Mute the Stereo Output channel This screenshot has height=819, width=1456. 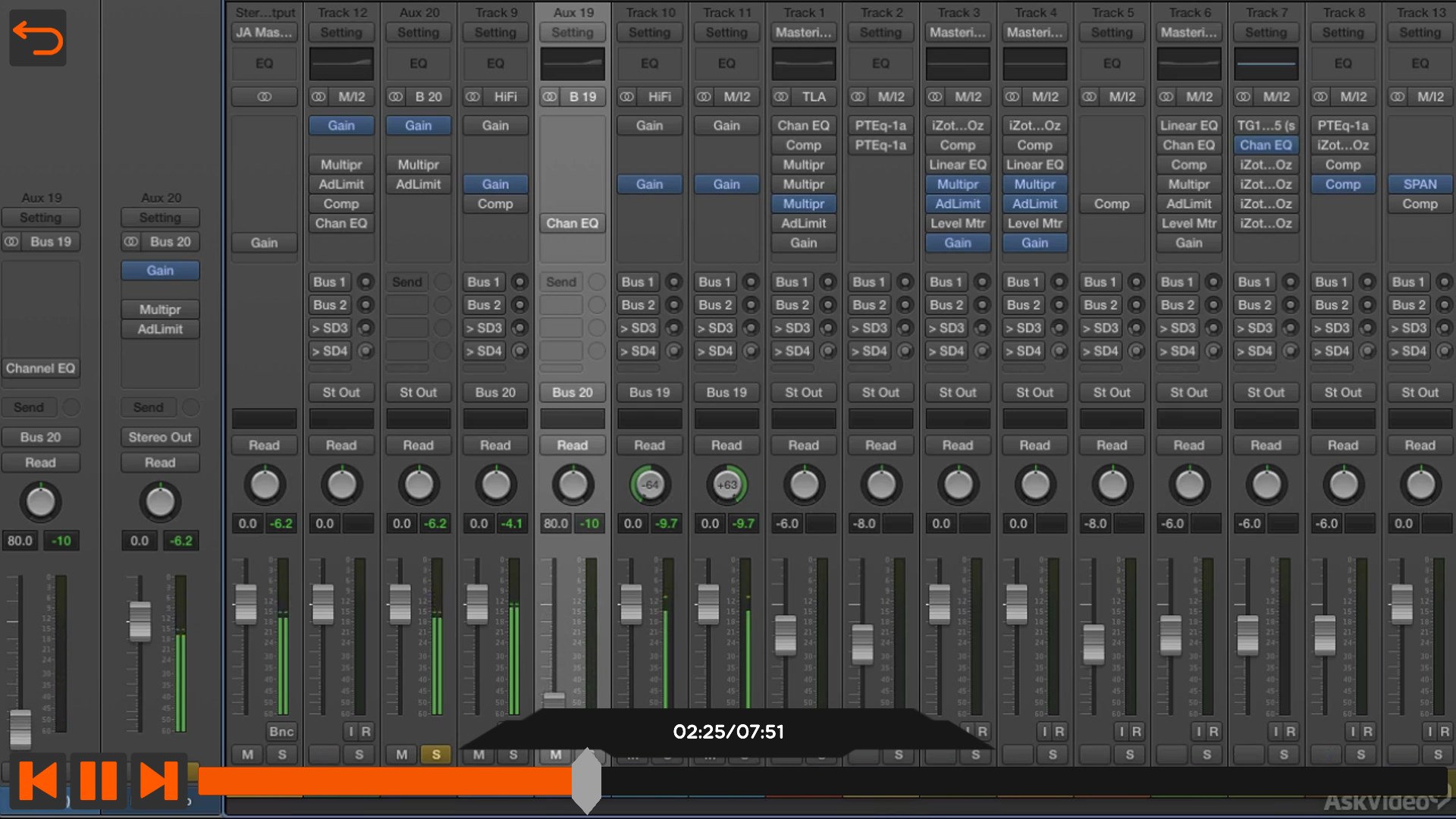[x=248, y=755]
